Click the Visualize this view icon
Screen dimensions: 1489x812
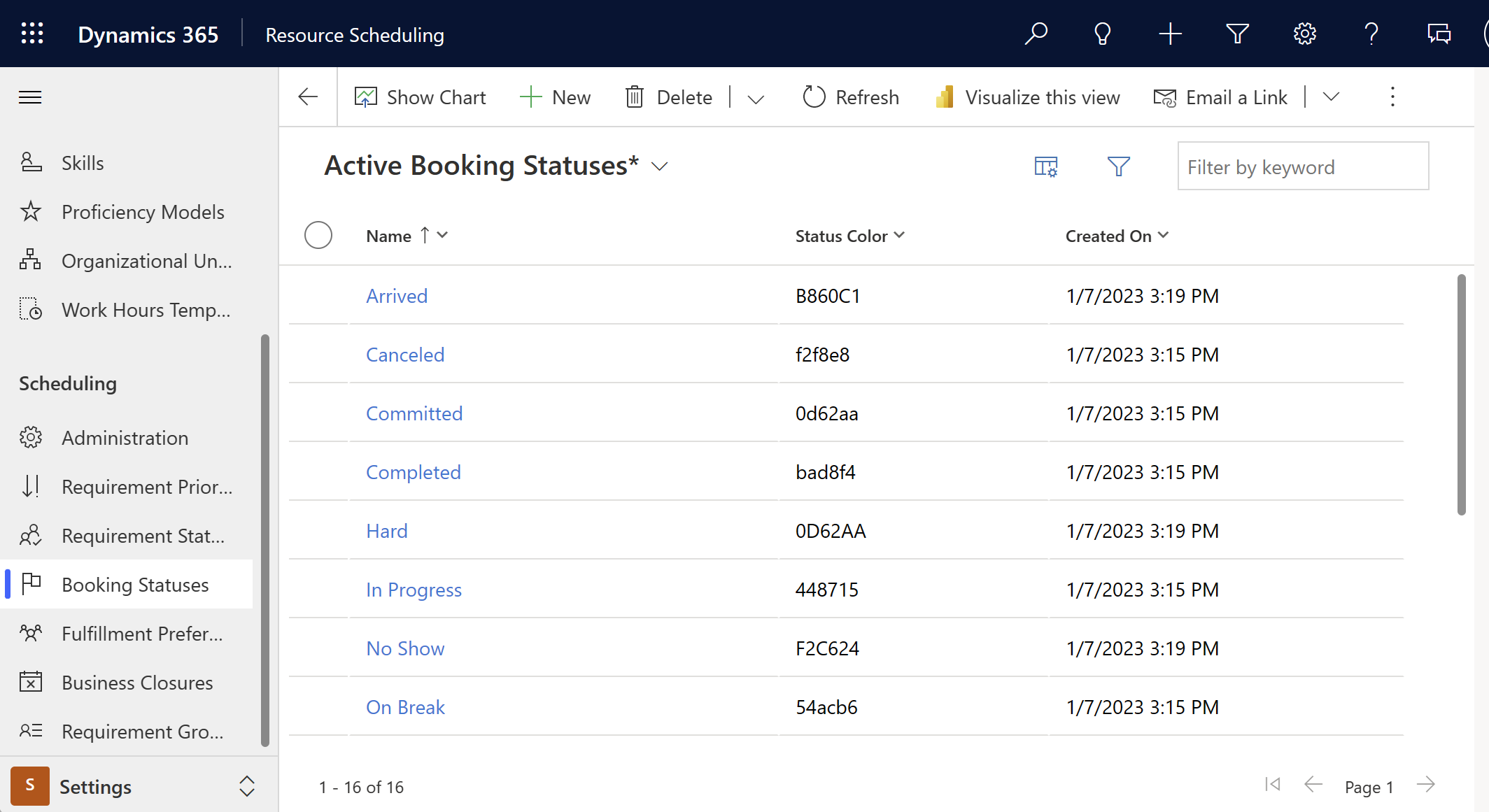coord(943,96)
